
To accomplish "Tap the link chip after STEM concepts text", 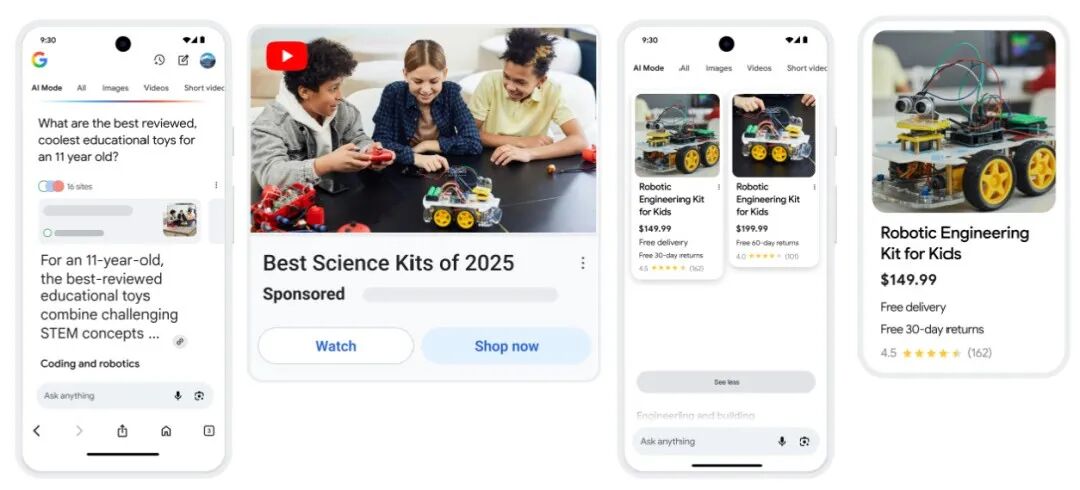I will click(180, 341).
